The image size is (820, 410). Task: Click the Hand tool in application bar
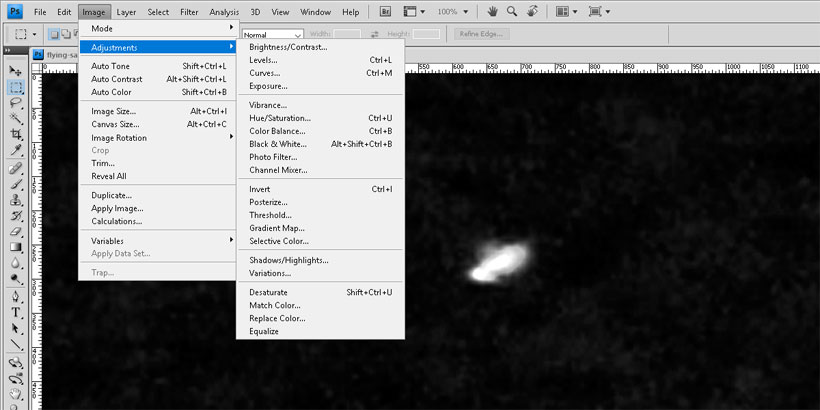tap(492, 12)
